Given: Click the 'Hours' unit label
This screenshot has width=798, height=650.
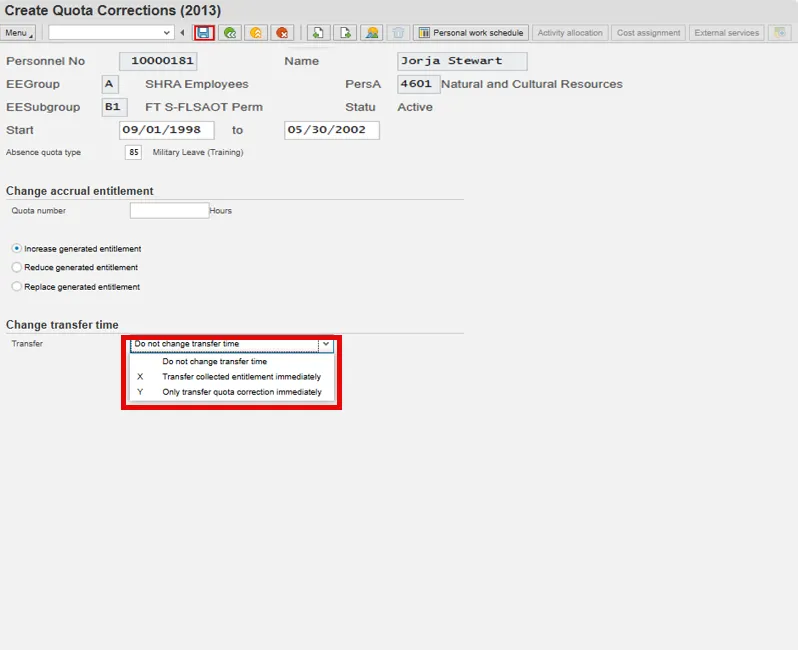Looking at the screenshot, I should 220,211.
